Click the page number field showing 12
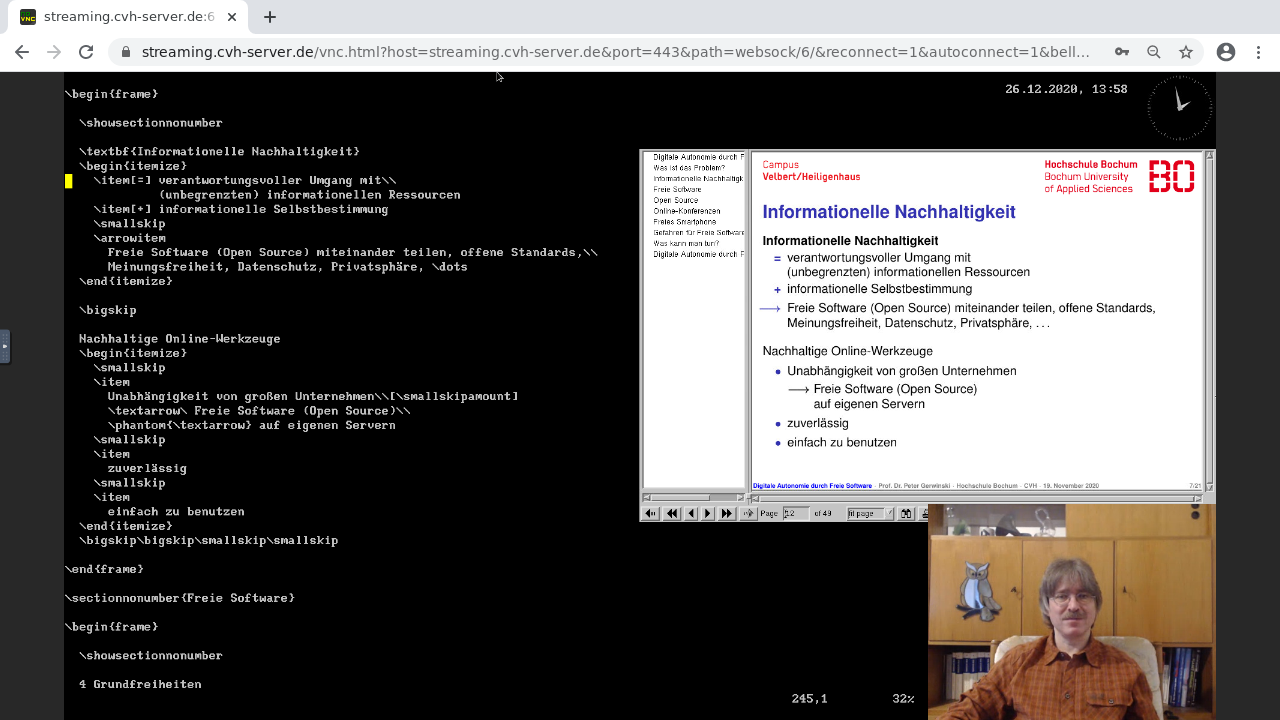This screenshot has width=1280, height=720. 796,513
